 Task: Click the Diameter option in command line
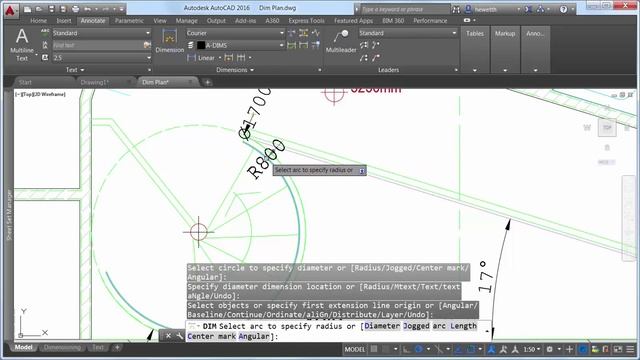382,326
